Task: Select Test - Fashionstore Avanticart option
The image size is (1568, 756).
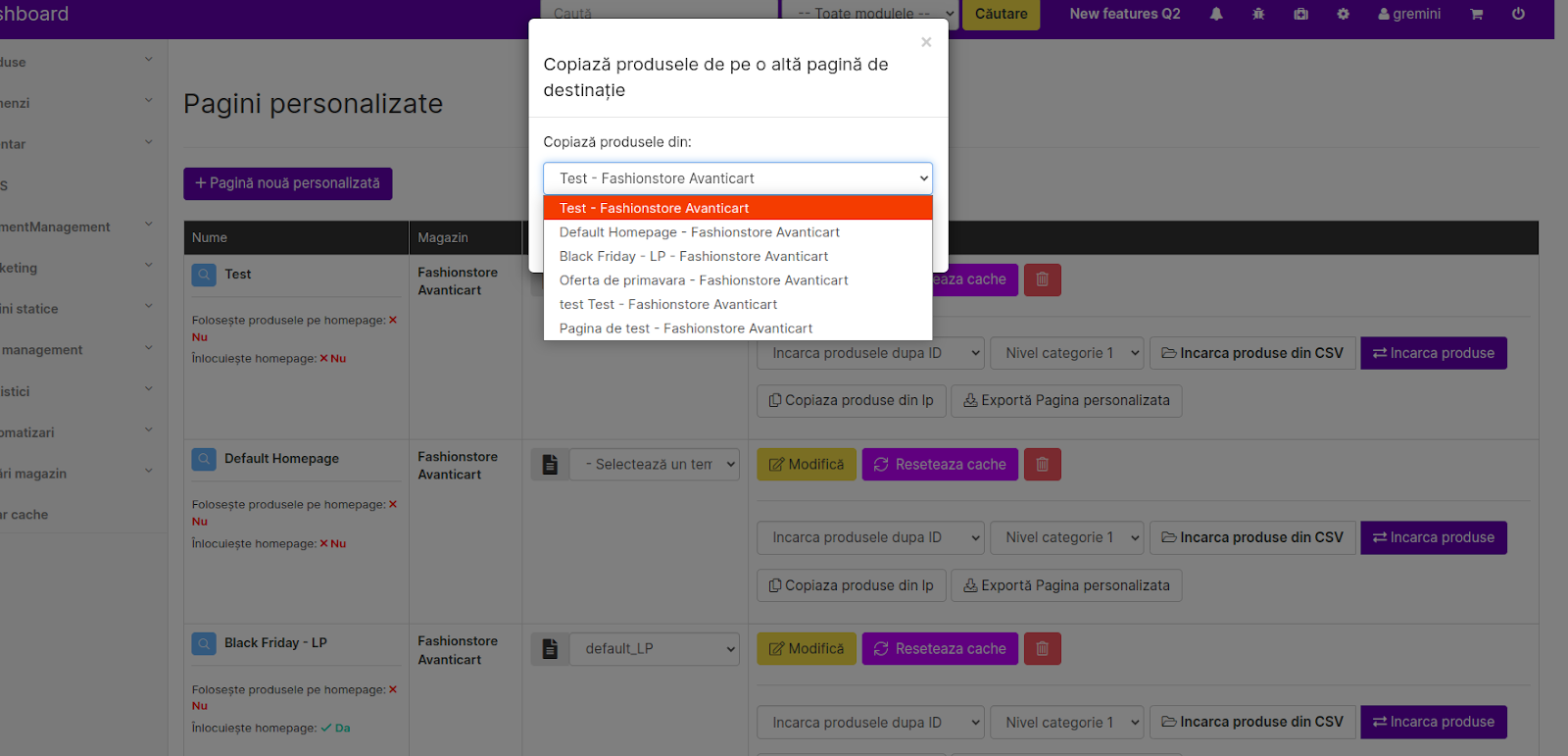Action: click(x=738, y=208)
